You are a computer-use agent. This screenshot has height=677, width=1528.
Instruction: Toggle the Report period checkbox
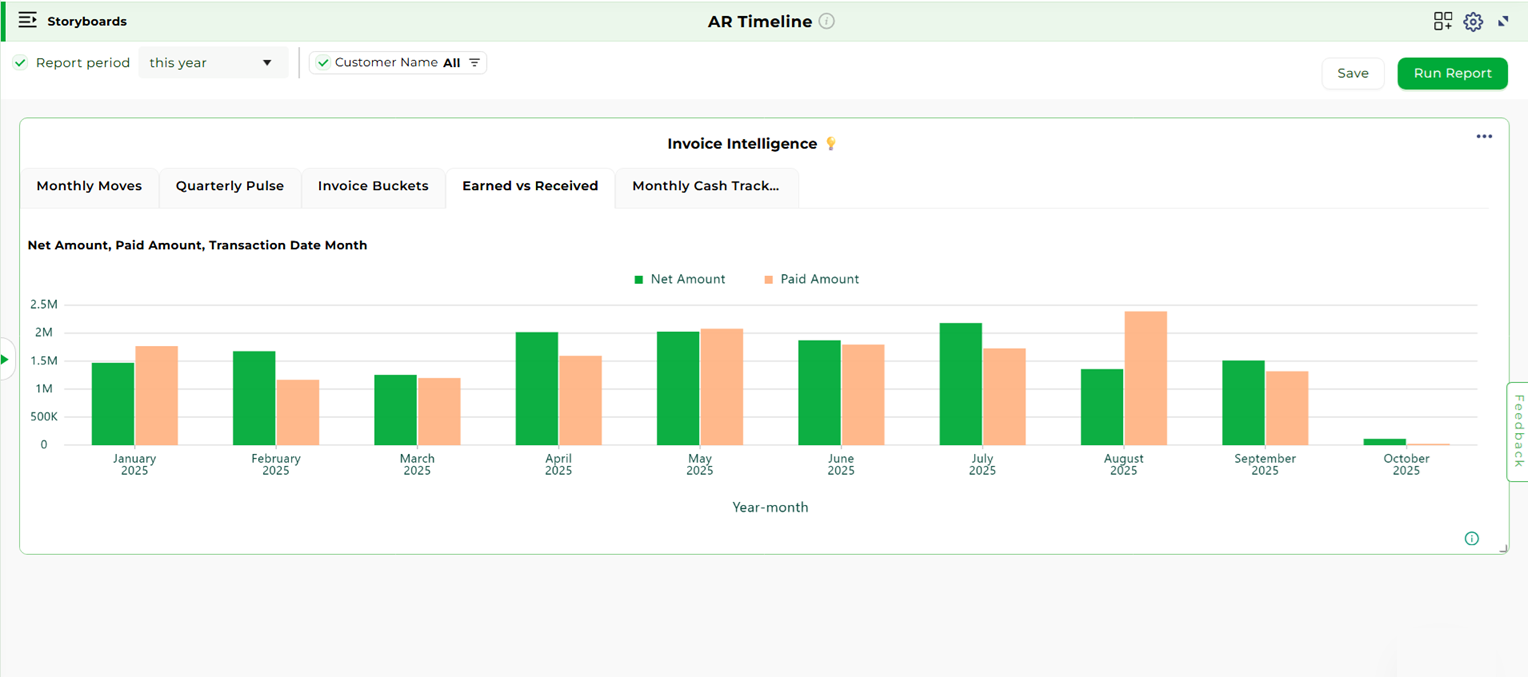click(20, 63)
